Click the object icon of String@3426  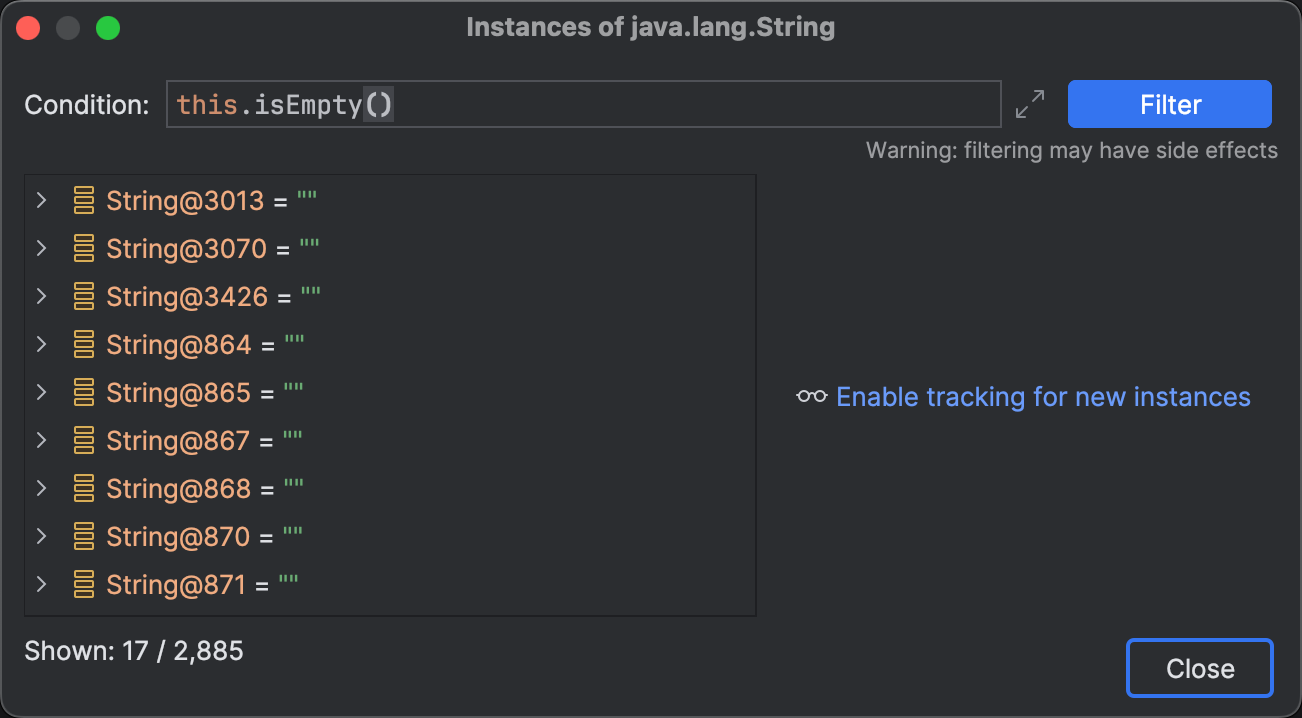pos(84,297)
